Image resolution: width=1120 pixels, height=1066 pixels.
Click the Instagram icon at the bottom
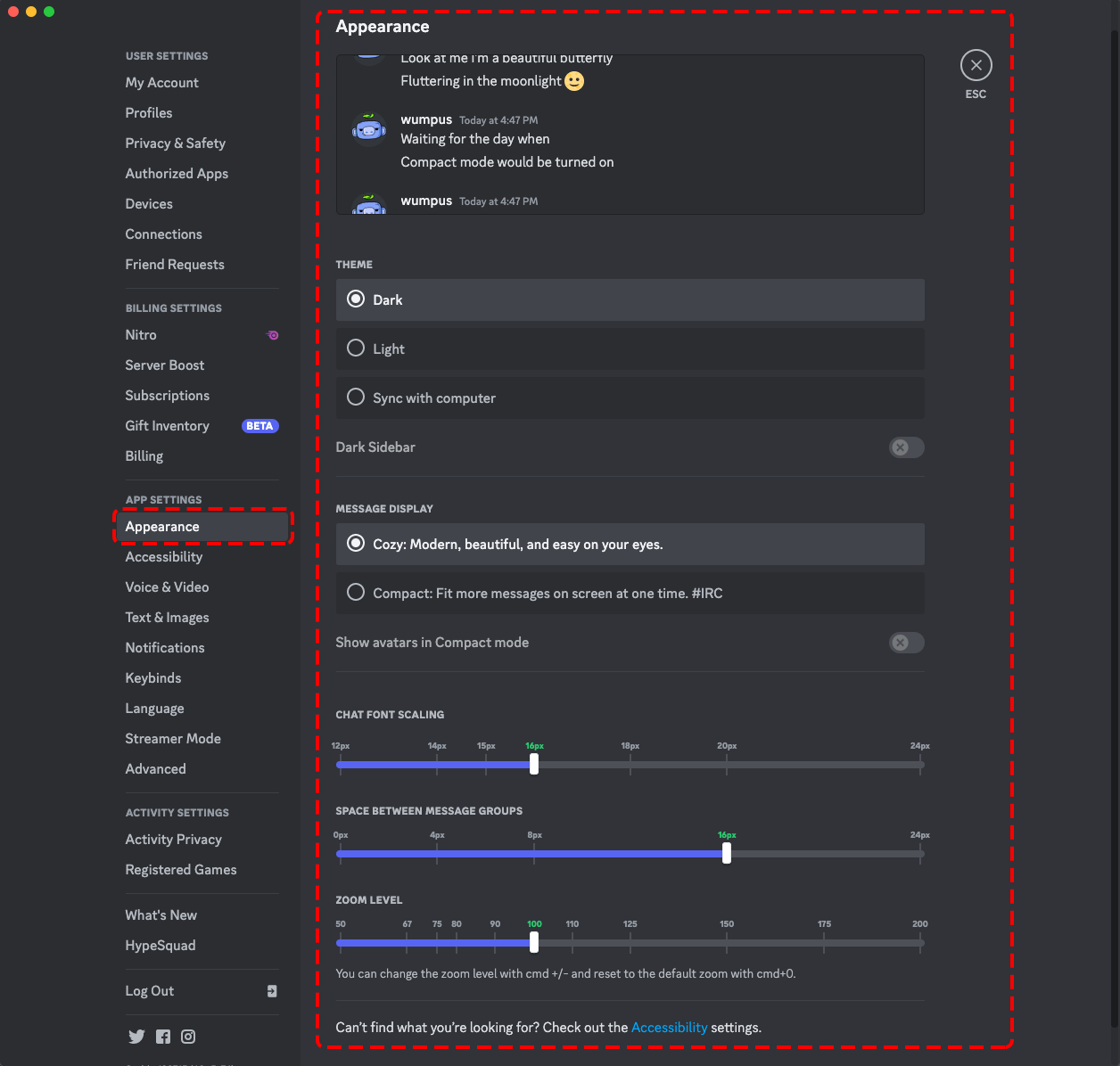click(188, 1036)
